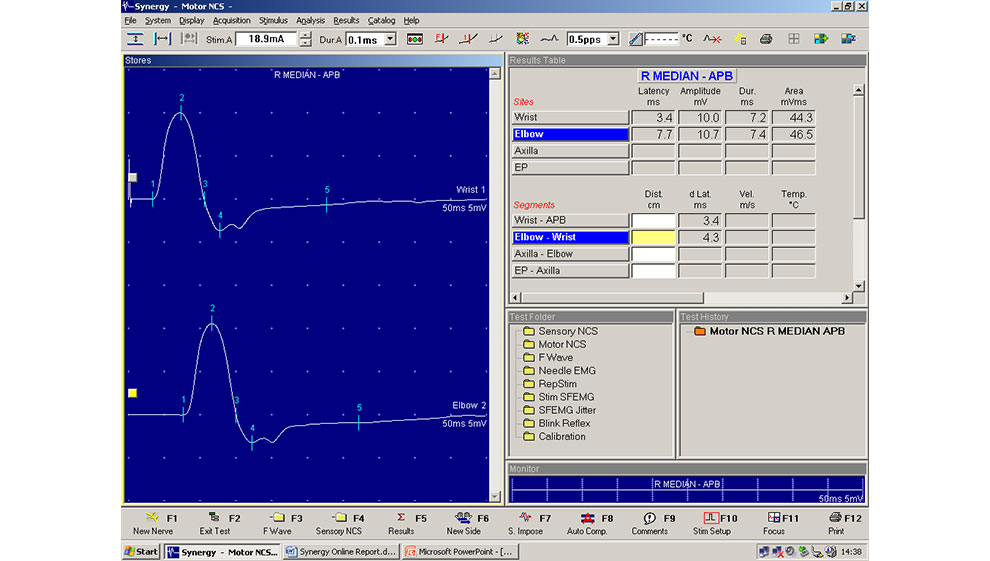
Task: Click the printer icon in top toolbar
Action: pyautogui.click(x=766, y=39)
